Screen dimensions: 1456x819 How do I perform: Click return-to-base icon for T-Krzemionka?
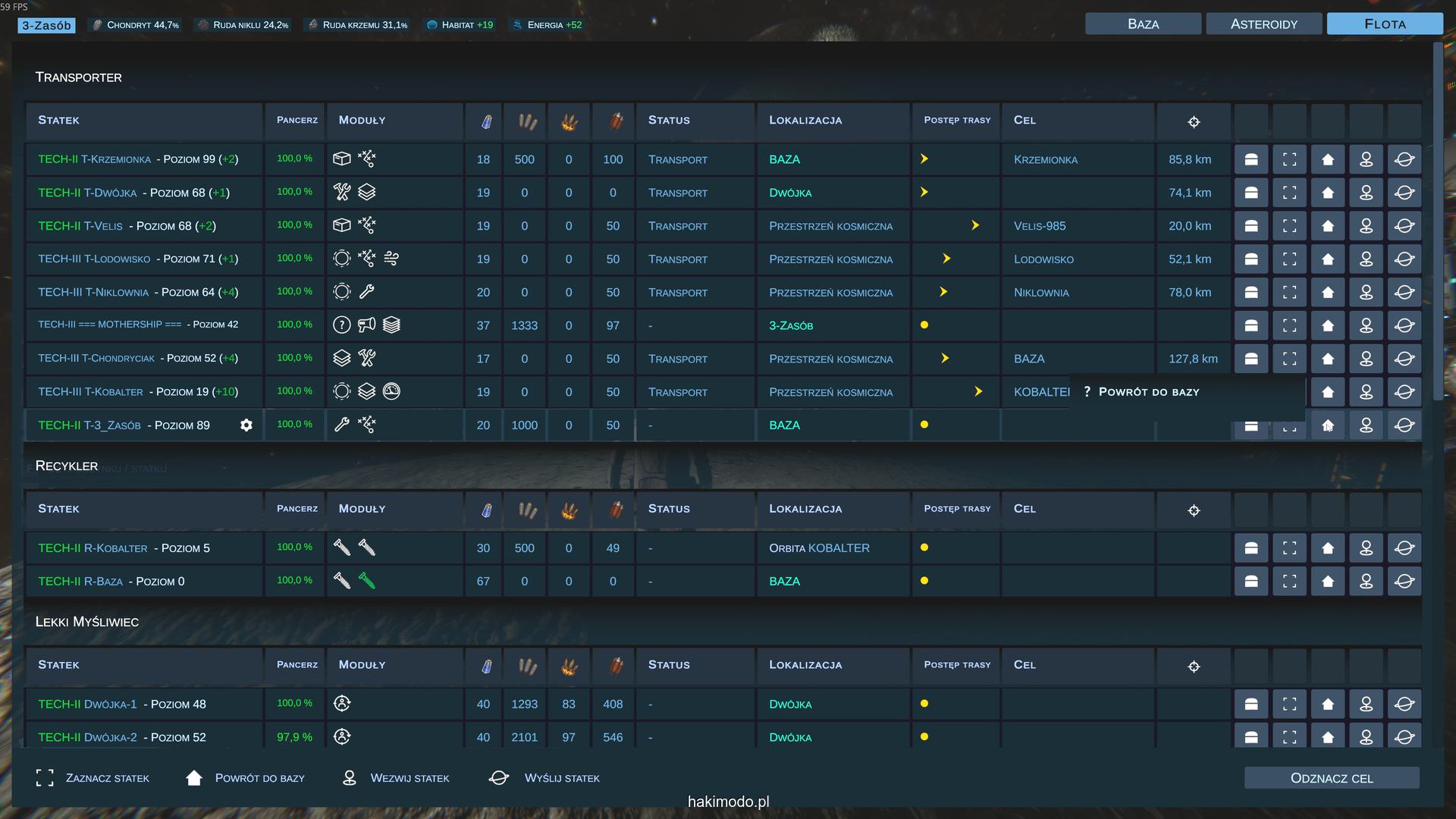tap(1327, 159)
